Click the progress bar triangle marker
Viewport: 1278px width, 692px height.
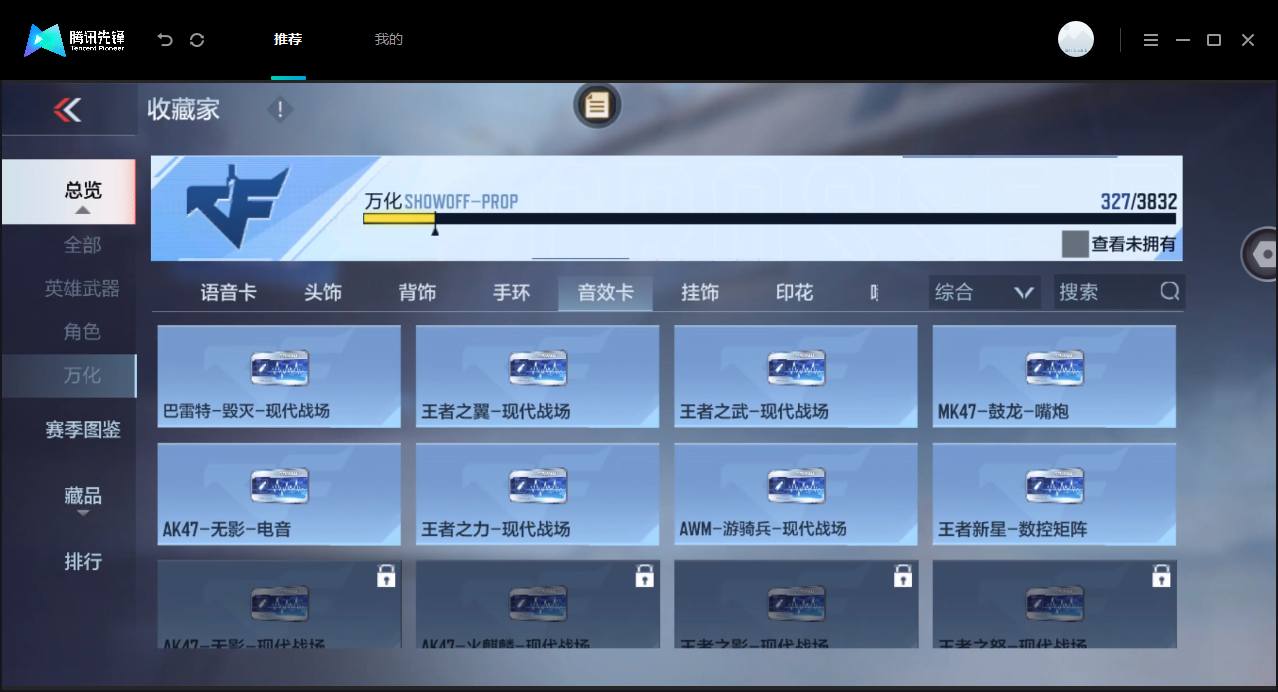click(435, 230)
